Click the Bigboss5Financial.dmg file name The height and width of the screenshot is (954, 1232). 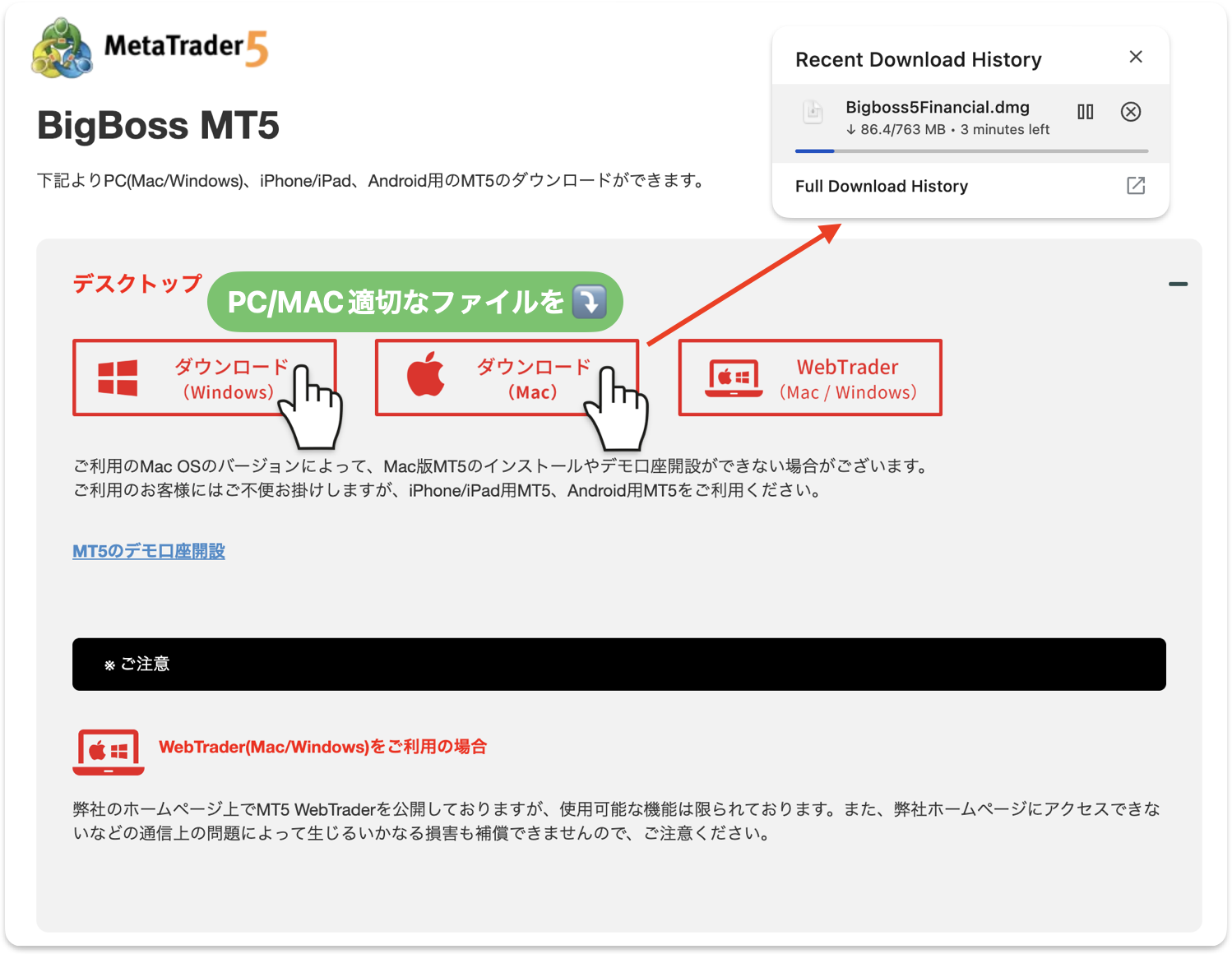[938, 107]
